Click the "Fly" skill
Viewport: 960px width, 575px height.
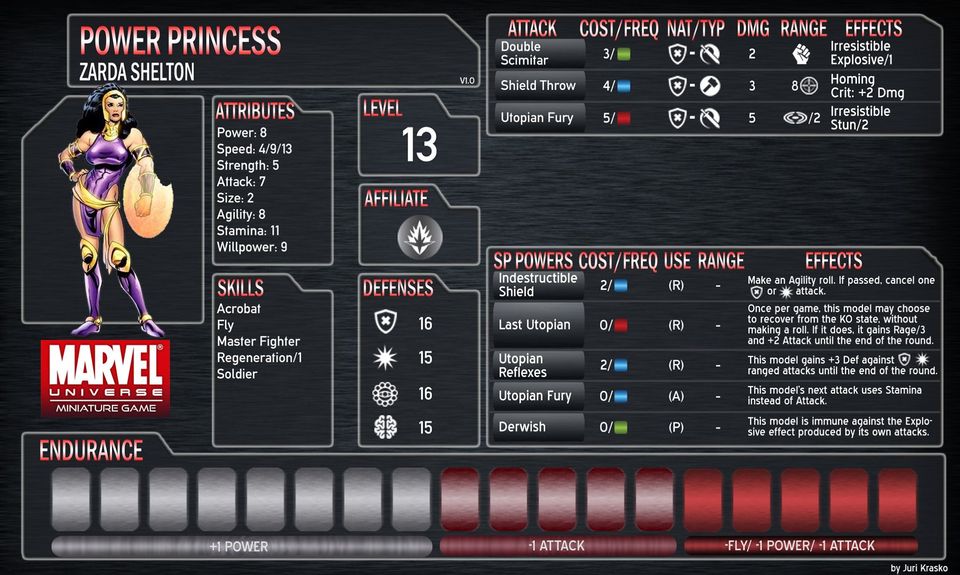point(225,325)
